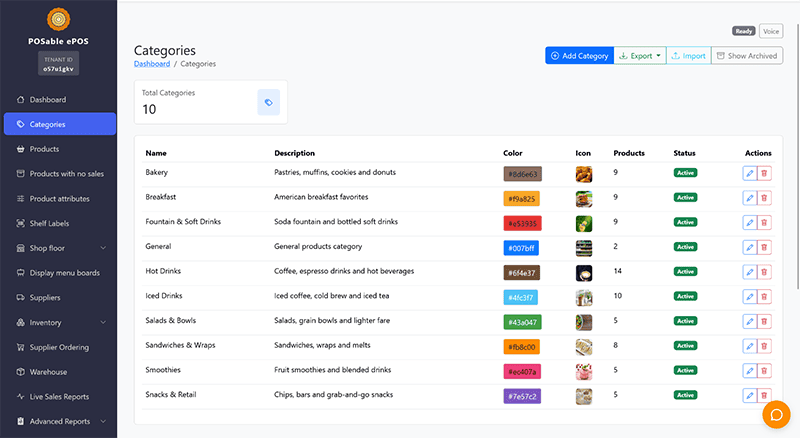Delete the Bakery category

(764, 173)
